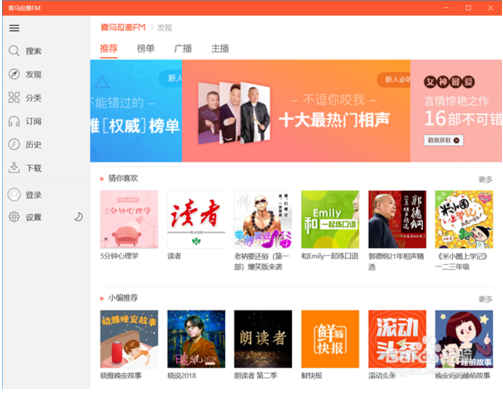The width and height of the screenshot is (503, 399).
Task: Toggle night mode with the moon icon
Action: 78,217
